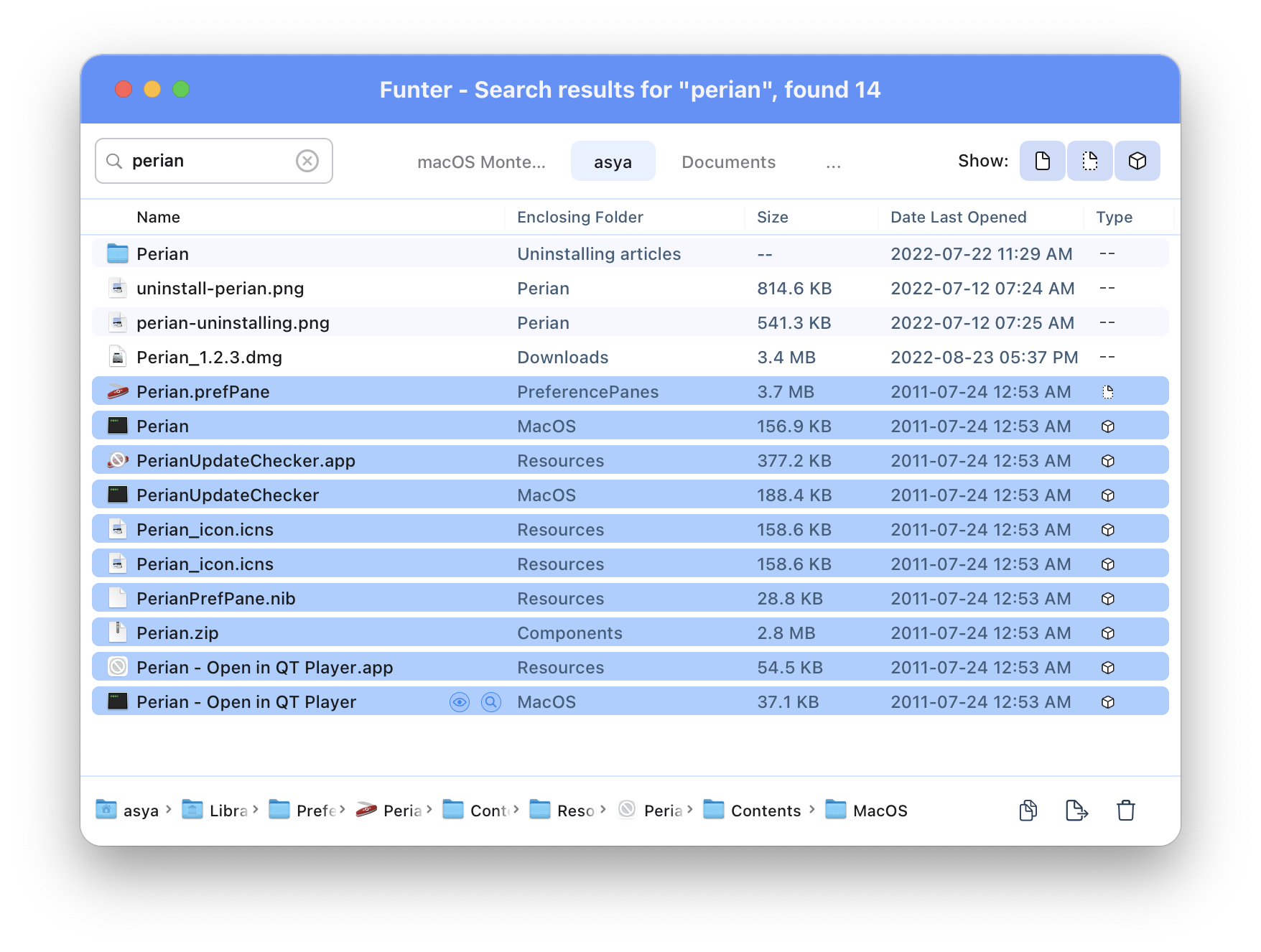This screenshot has width=1261, height=952.
Task: Click Perian - Open in QT Player.app icon
Action: pyautogui.click(x=118, y=667)
